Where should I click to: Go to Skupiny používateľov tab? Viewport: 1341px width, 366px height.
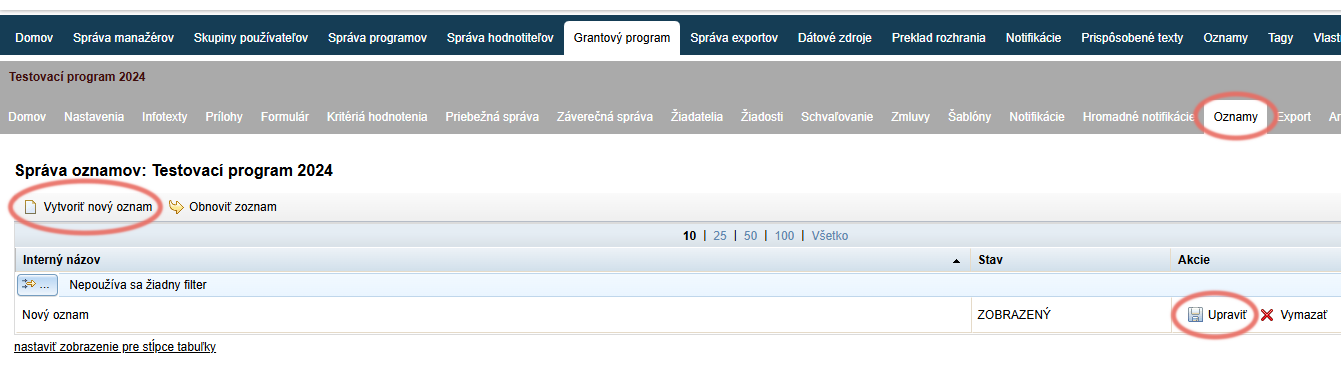(x=251, y=38)
